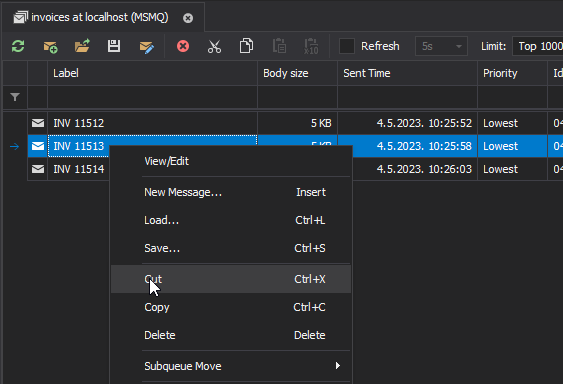Expand the Subqueue Move submenu
Viewport: 563px width, 384px height.
click(231, 366)
